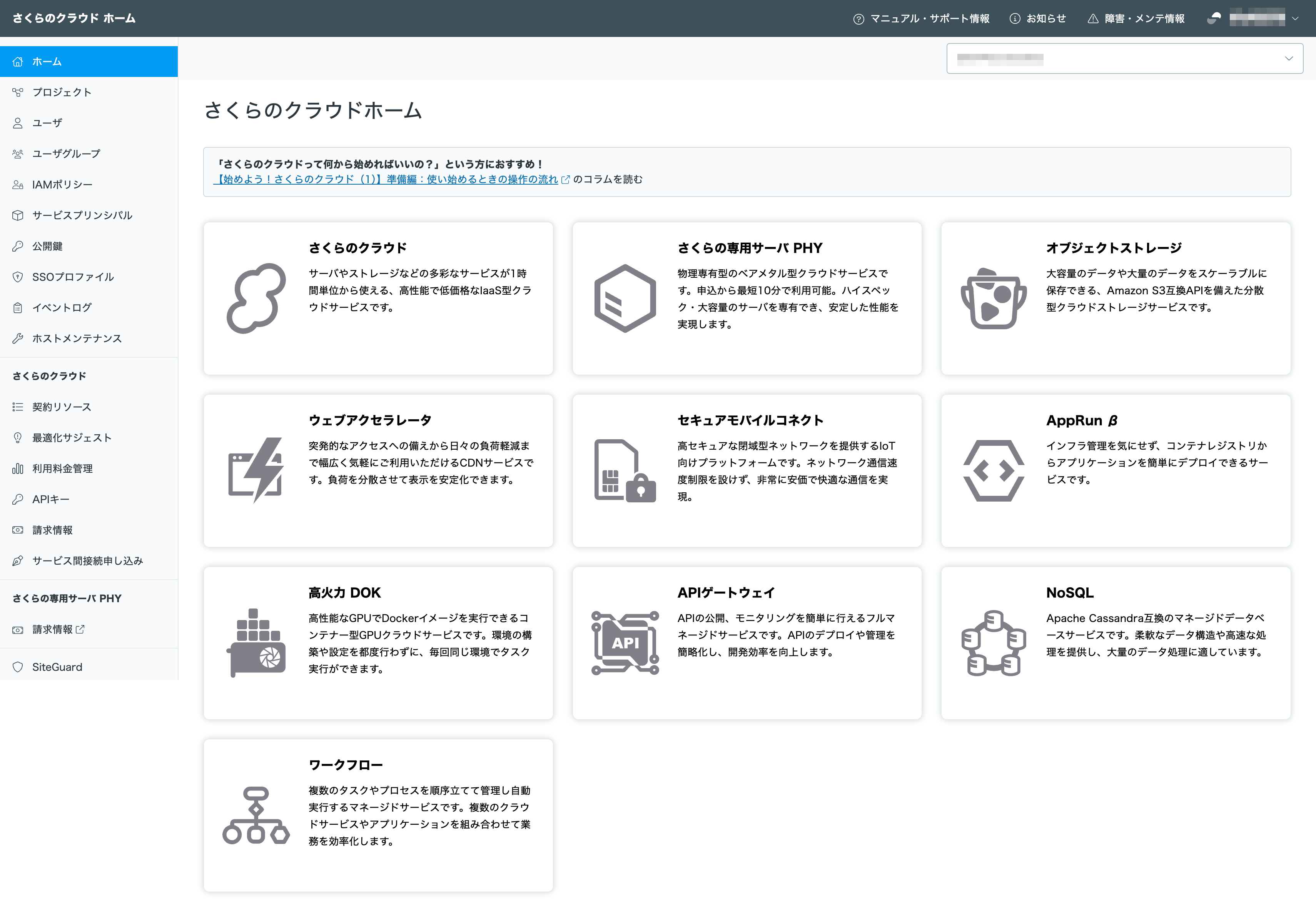Click the オブジェクトストレージ bucket icon
The width and height of the screenshot is (1316, 917).
[x=993, y=298]
